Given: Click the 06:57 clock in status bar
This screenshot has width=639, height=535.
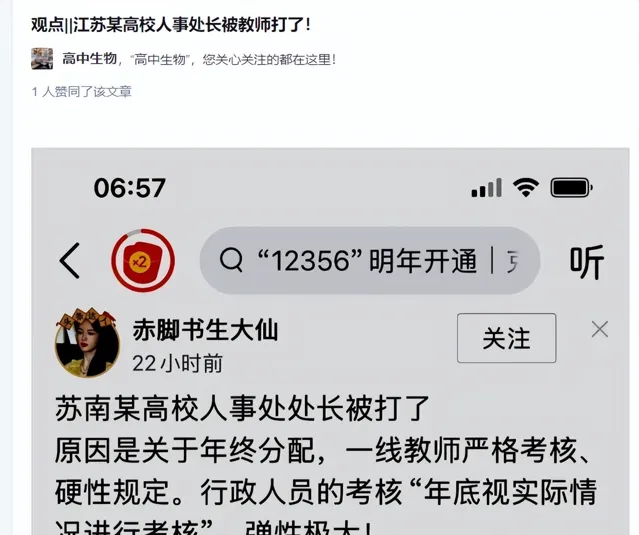Looking at the screenshot, I should [130, 188].
